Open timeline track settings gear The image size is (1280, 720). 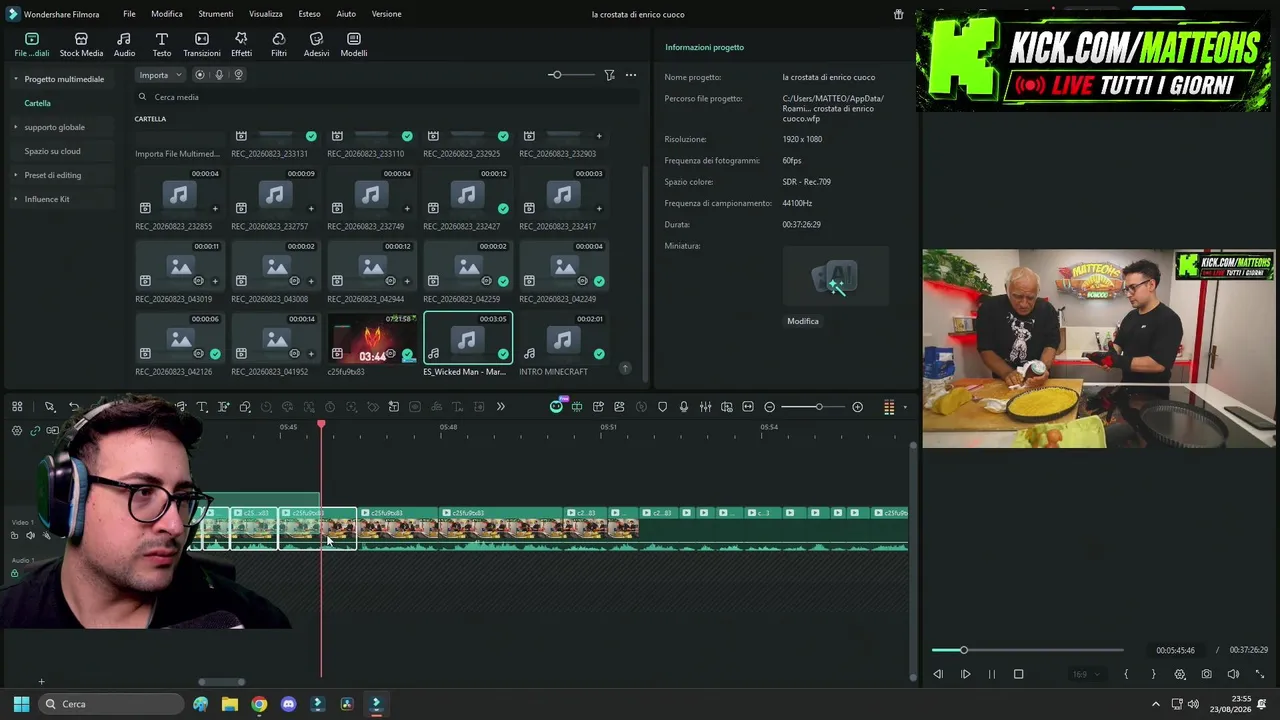[x=17, y=431]
